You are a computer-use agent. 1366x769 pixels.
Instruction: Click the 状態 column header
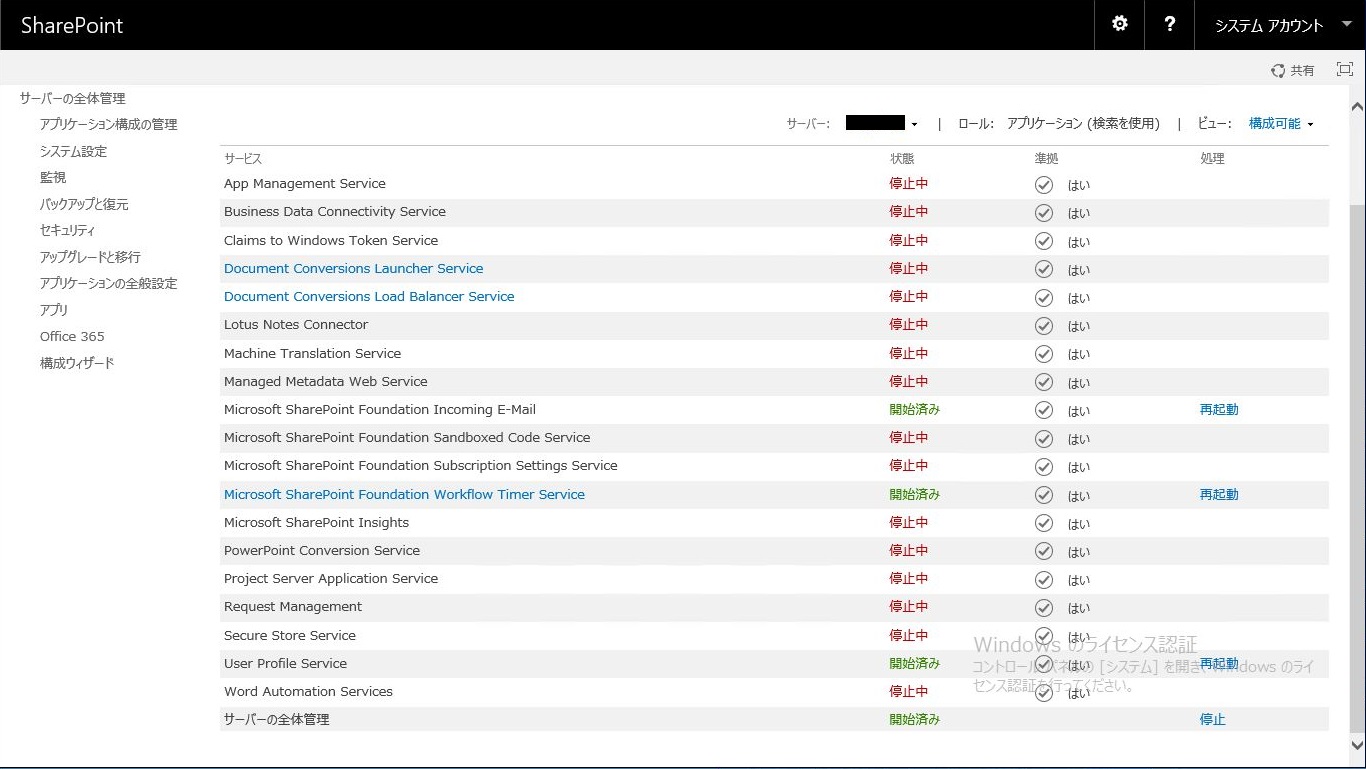click(x=902, y=159)
